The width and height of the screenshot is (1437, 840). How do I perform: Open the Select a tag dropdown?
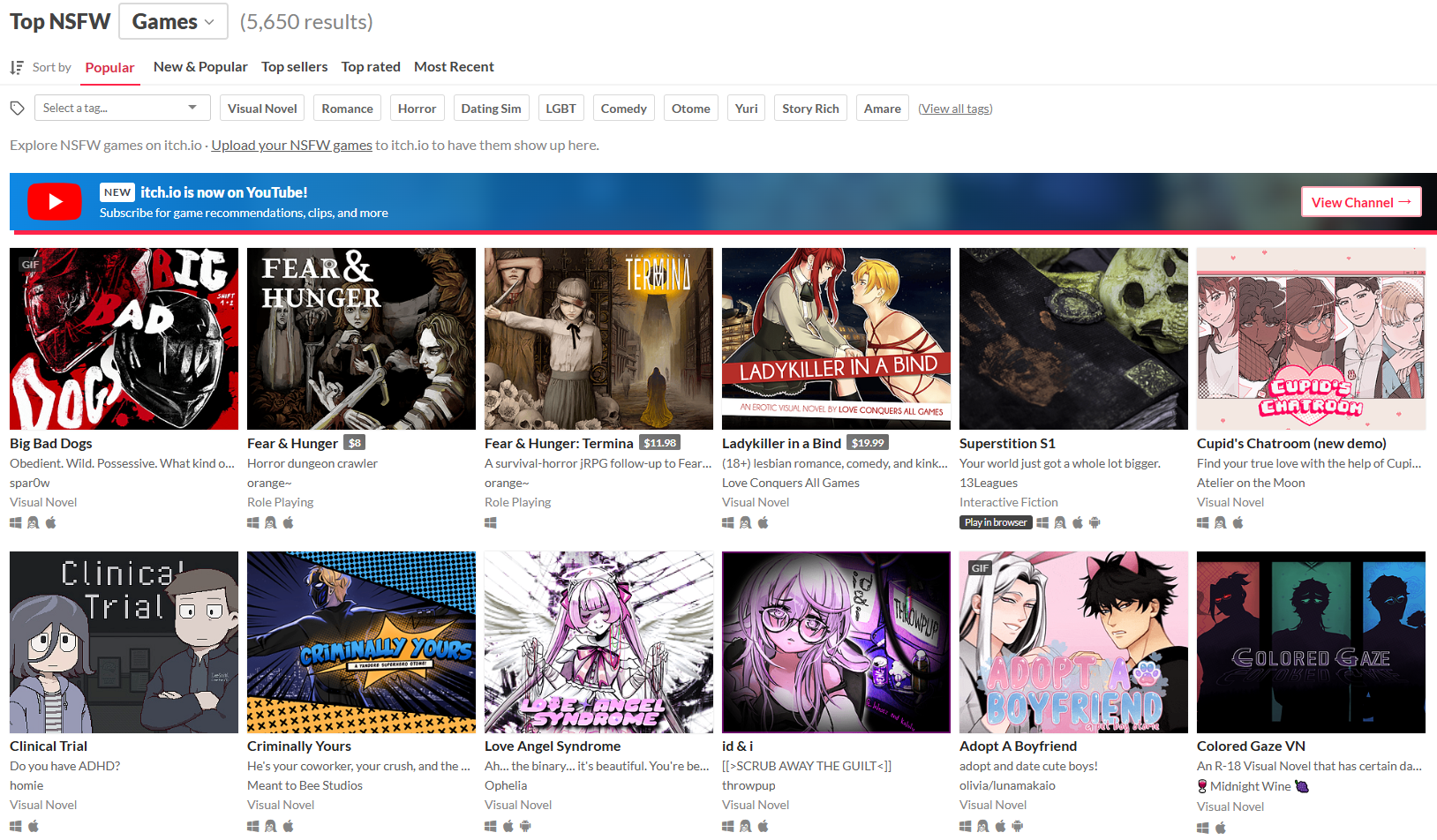(x=122, y=108)
